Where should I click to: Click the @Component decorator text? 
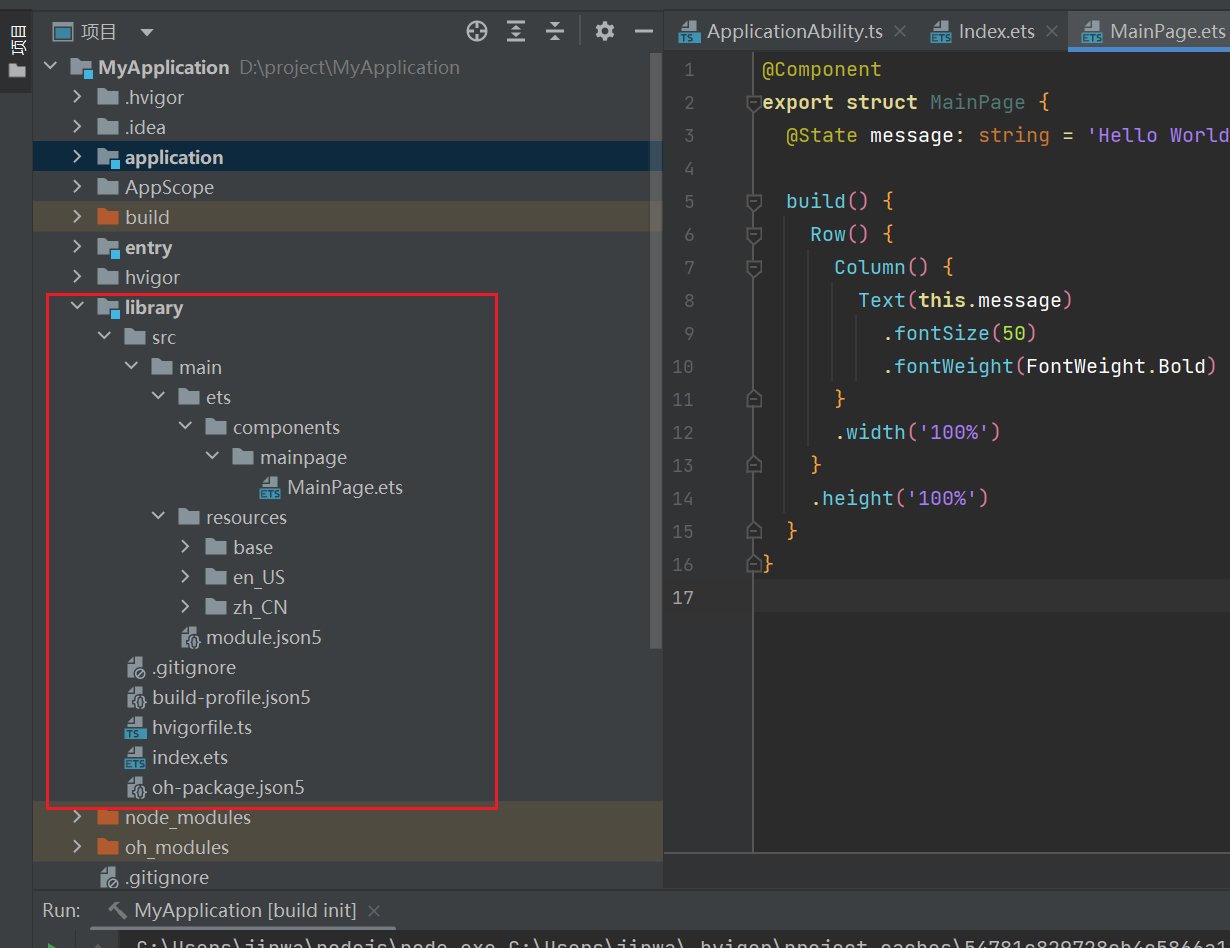click(x=822, y=69)
